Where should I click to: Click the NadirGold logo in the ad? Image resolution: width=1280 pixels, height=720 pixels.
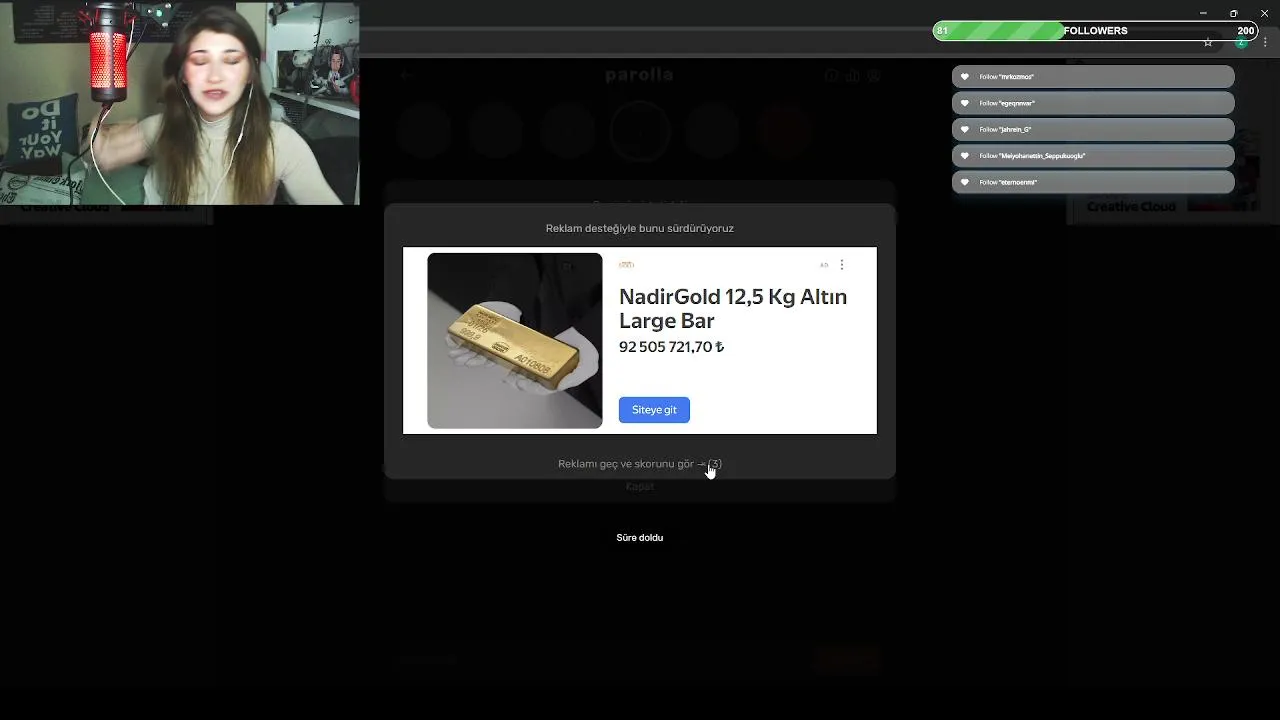(x=626, y=265)
